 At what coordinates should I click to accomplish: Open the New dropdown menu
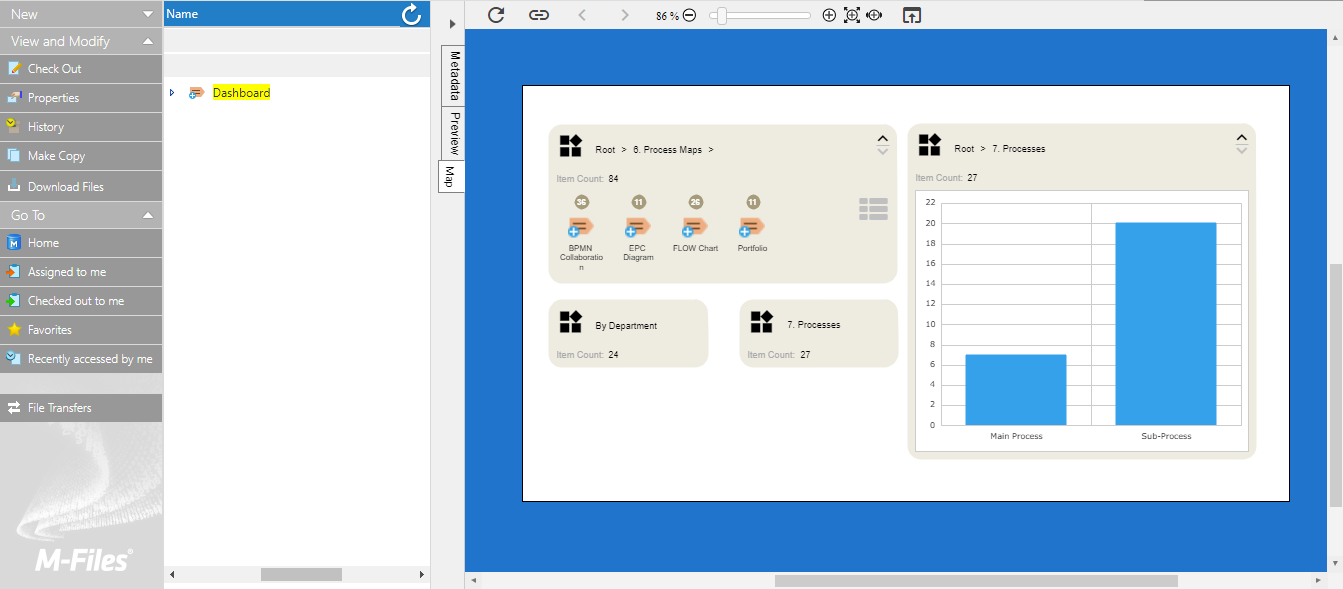click(x=148, y=14)
